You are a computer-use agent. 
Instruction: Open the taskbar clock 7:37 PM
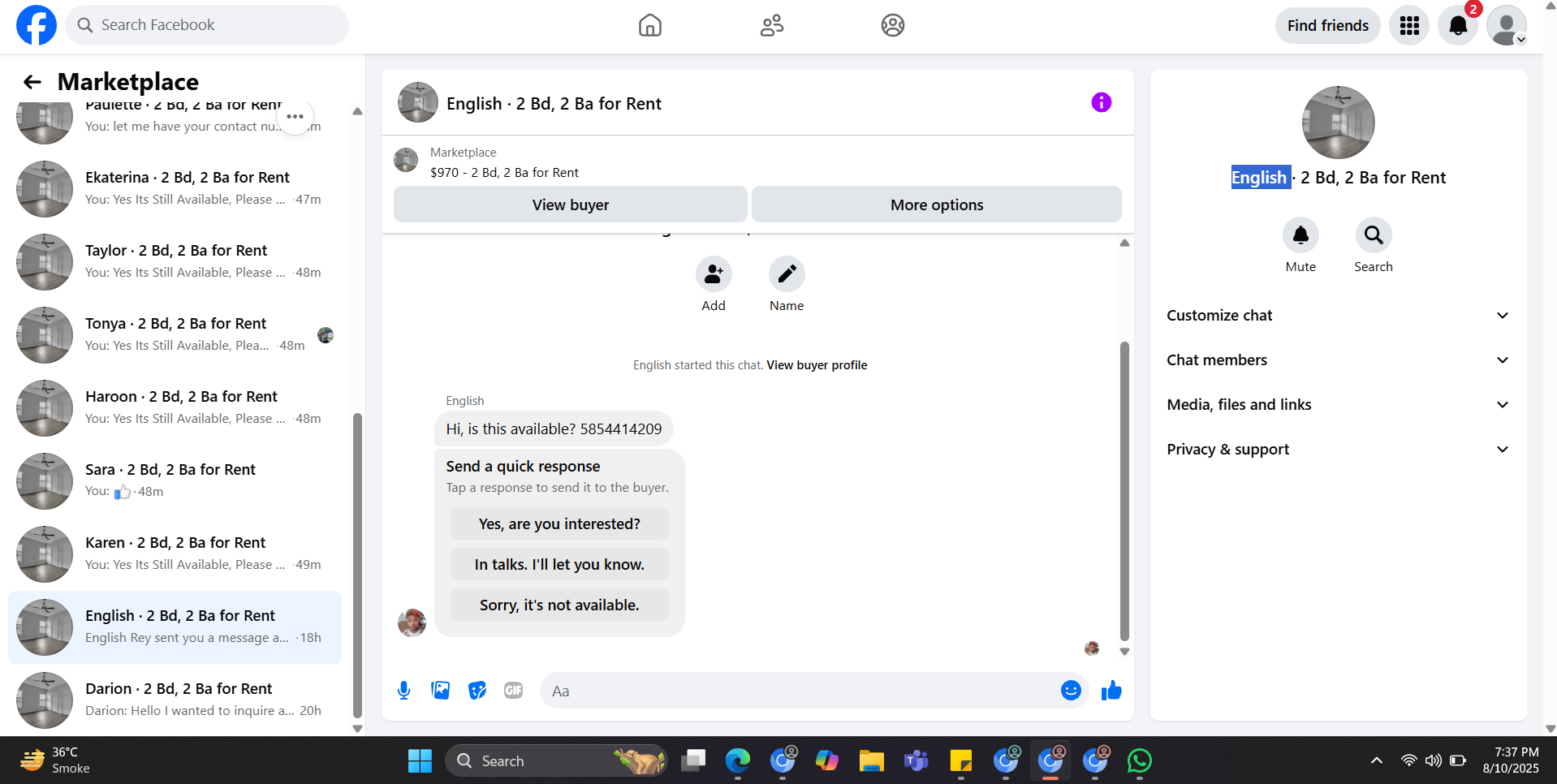coord(1511,761)
